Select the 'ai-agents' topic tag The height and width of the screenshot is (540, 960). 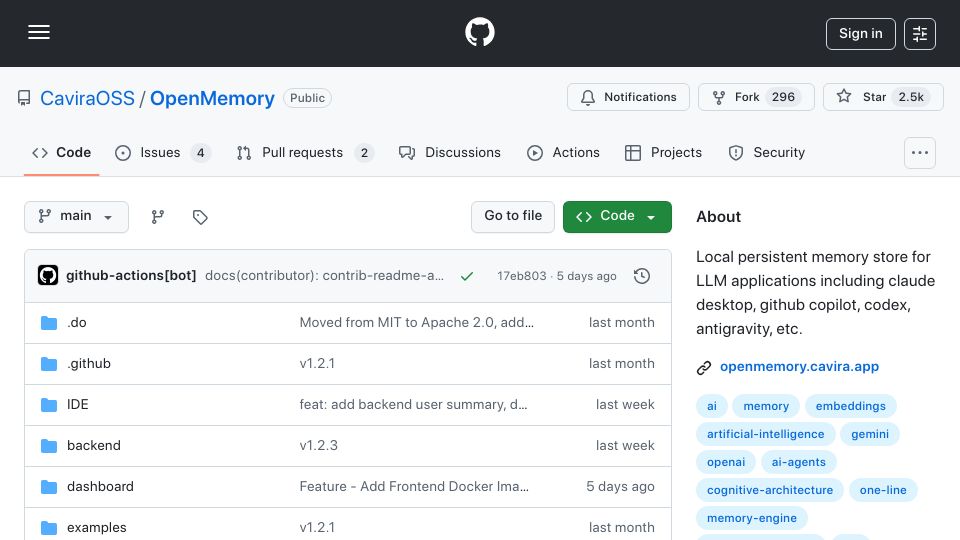798,462
